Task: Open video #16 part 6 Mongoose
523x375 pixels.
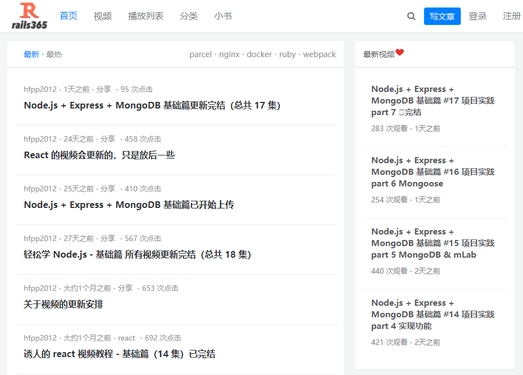Action: pos(433,172)
